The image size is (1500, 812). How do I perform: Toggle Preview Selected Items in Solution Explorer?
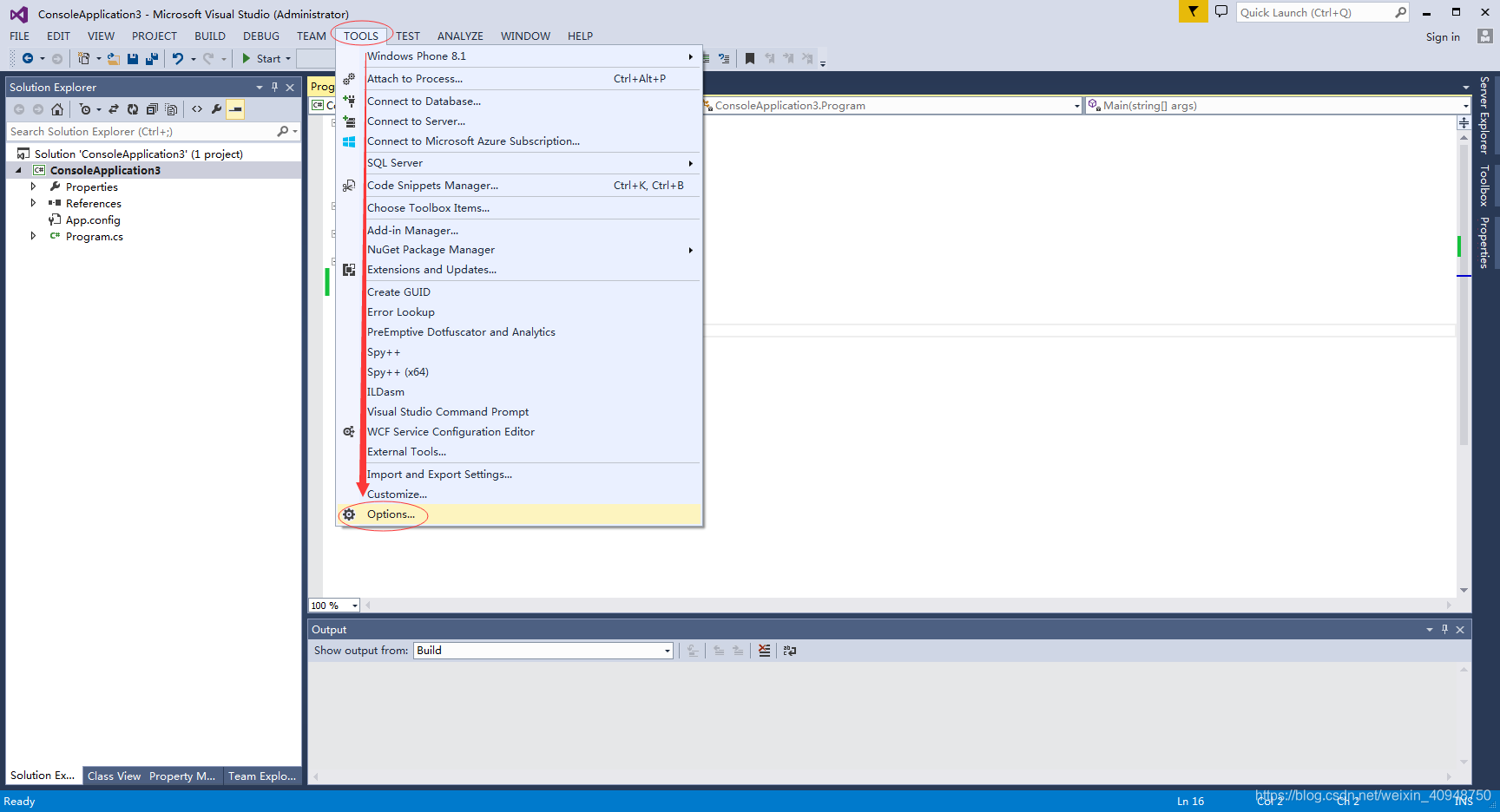[x=235, y=109]
